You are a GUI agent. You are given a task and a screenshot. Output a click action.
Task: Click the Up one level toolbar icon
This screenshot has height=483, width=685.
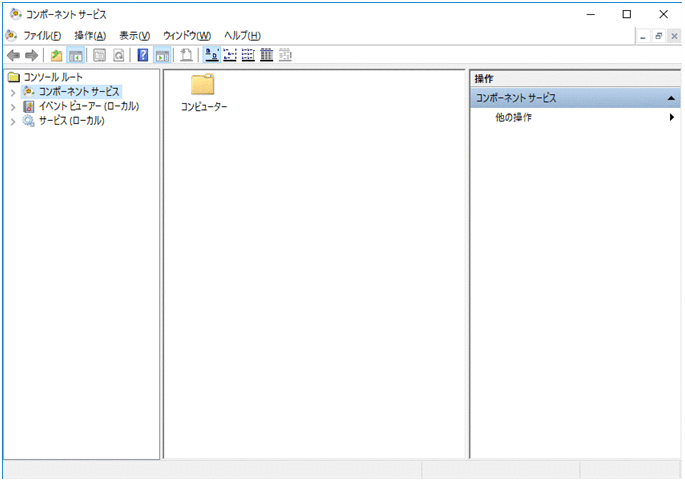[56, 55]
